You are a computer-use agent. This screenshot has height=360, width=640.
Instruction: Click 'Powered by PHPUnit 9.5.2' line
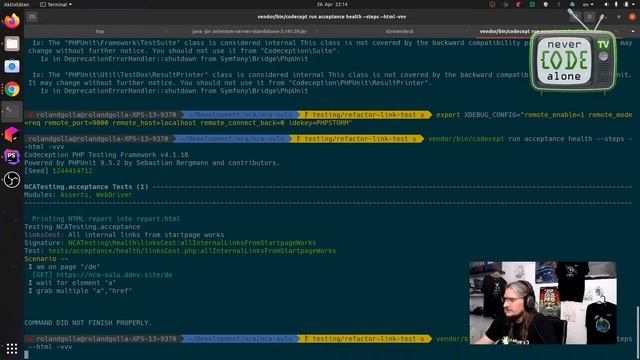(x=152, y=162)
